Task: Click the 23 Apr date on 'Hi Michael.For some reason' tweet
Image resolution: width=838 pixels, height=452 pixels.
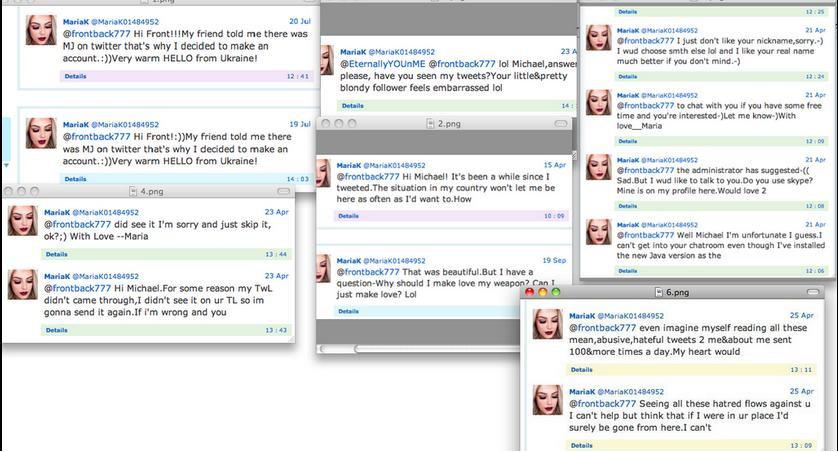Action: [276, 276]
